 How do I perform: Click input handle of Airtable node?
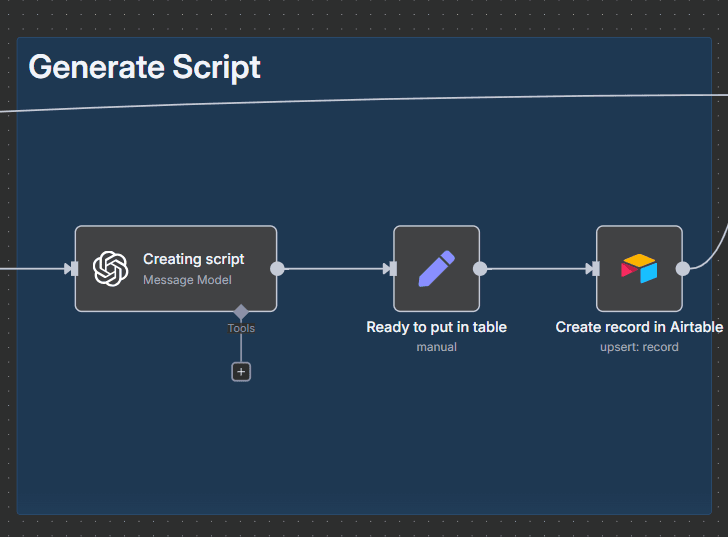pyautogui.click(x=594, y=268)
